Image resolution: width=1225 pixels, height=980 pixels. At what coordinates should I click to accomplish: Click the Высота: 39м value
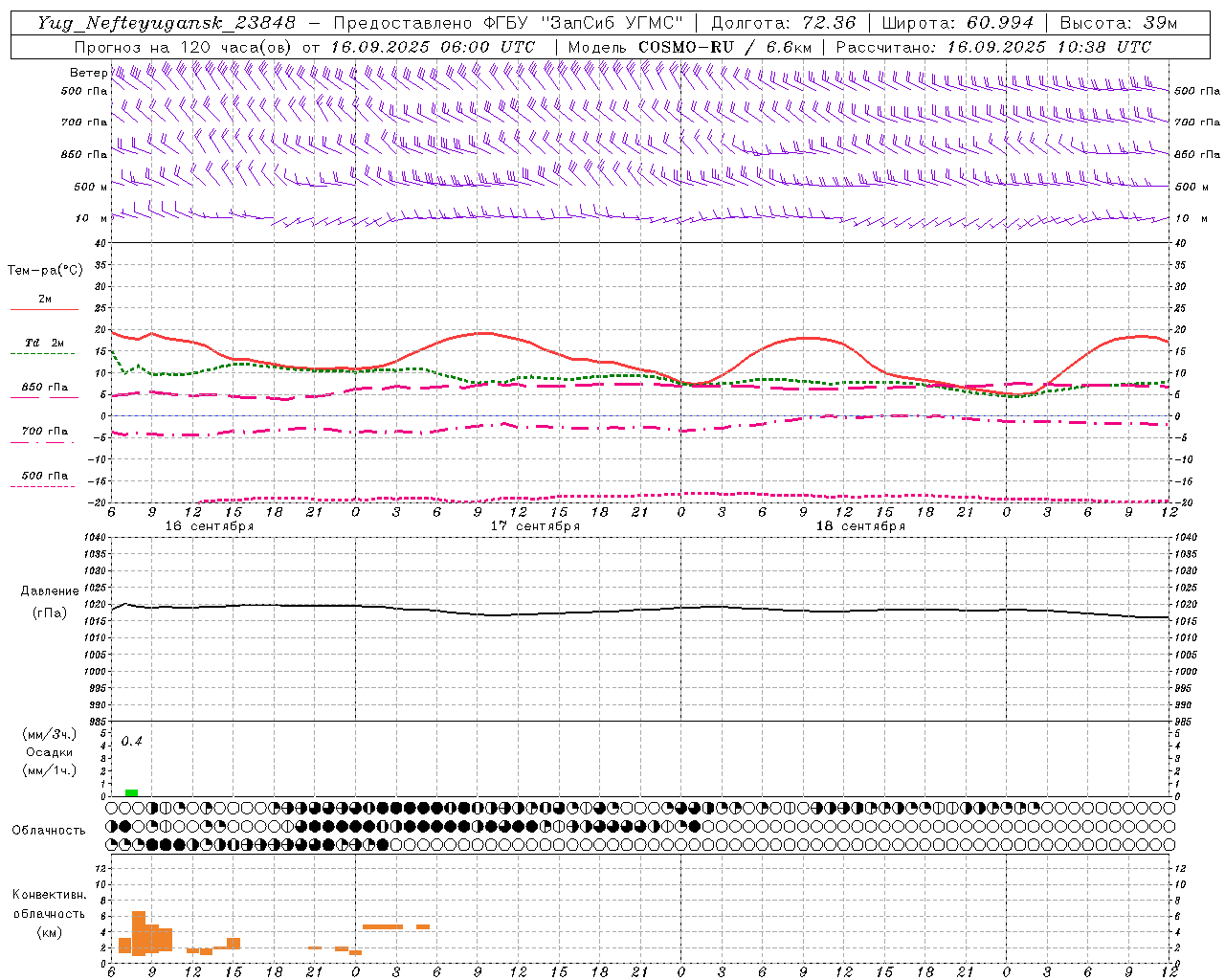point(1119,23)
